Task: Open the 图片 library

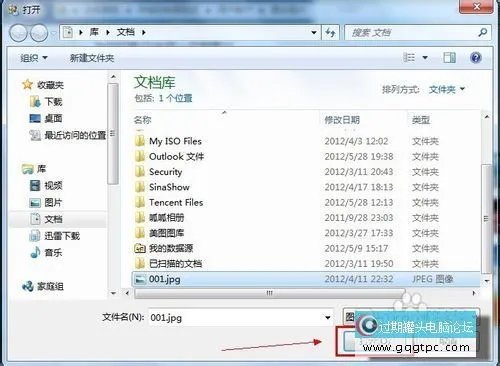Action: point(53,202)
